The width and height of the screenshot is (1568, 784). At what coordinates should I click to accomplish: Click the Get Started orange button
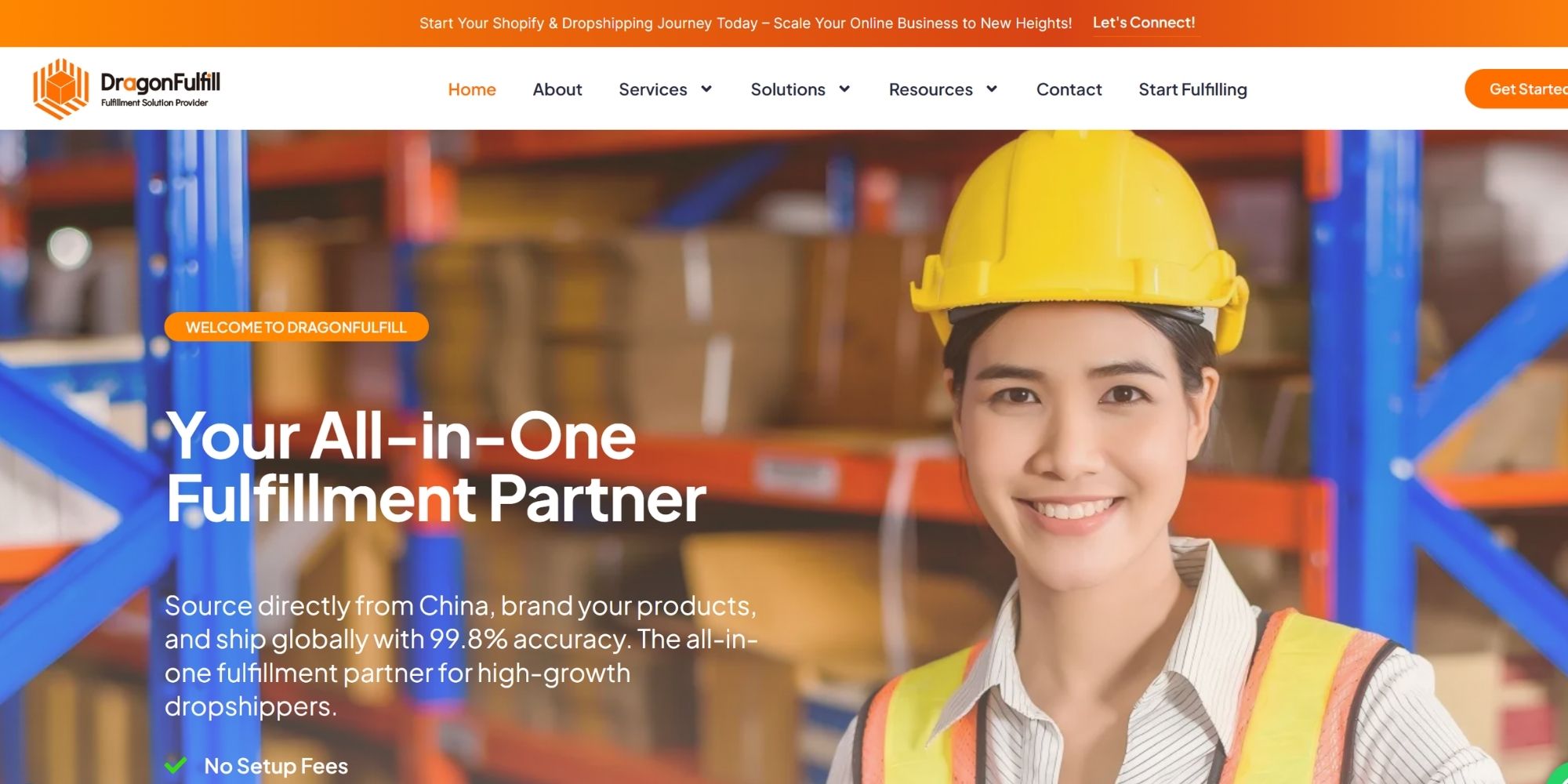(1516, 89)
